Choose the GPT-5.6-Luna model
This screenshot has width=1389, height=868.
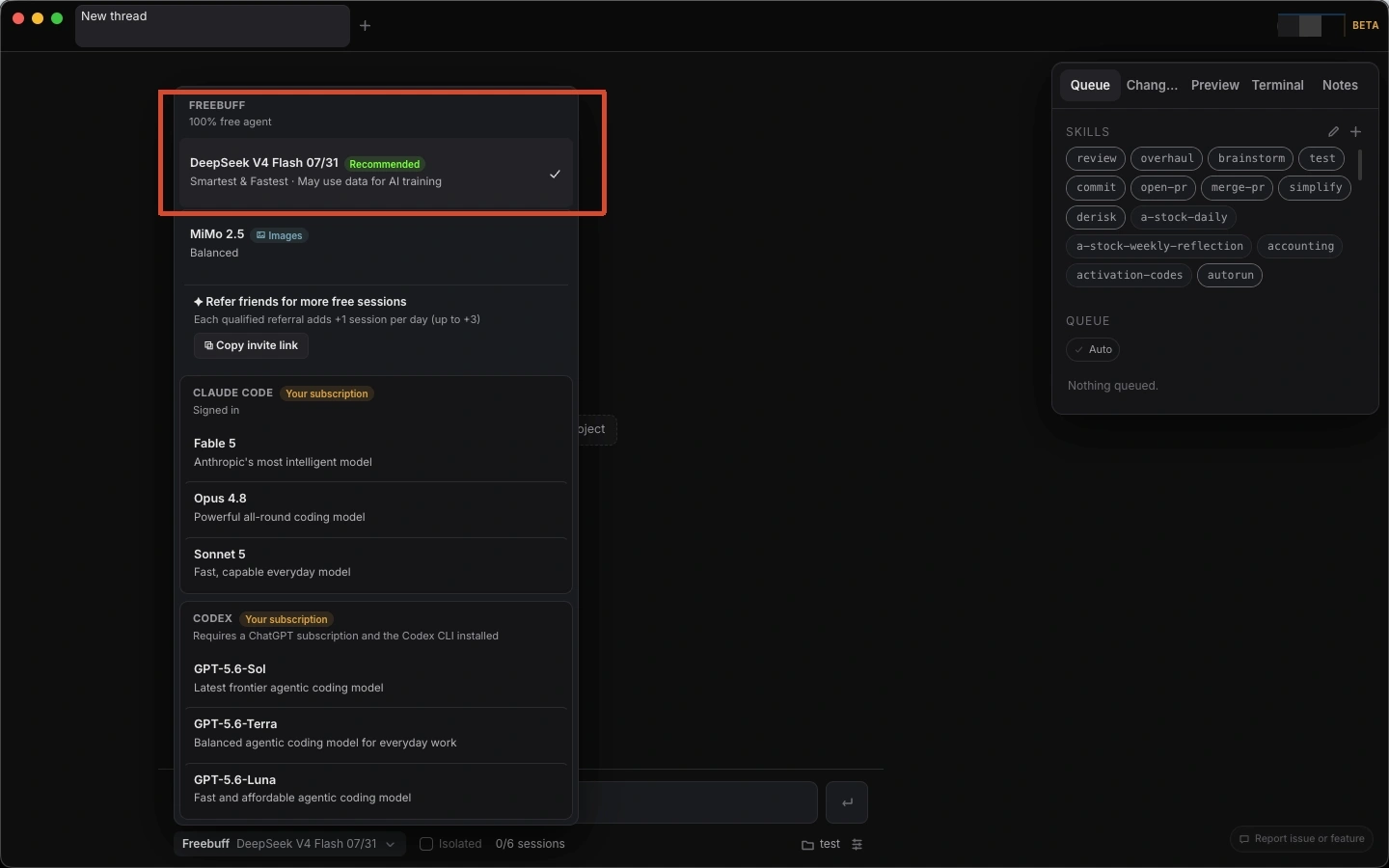pyautogui.click(x=376, y=789)
